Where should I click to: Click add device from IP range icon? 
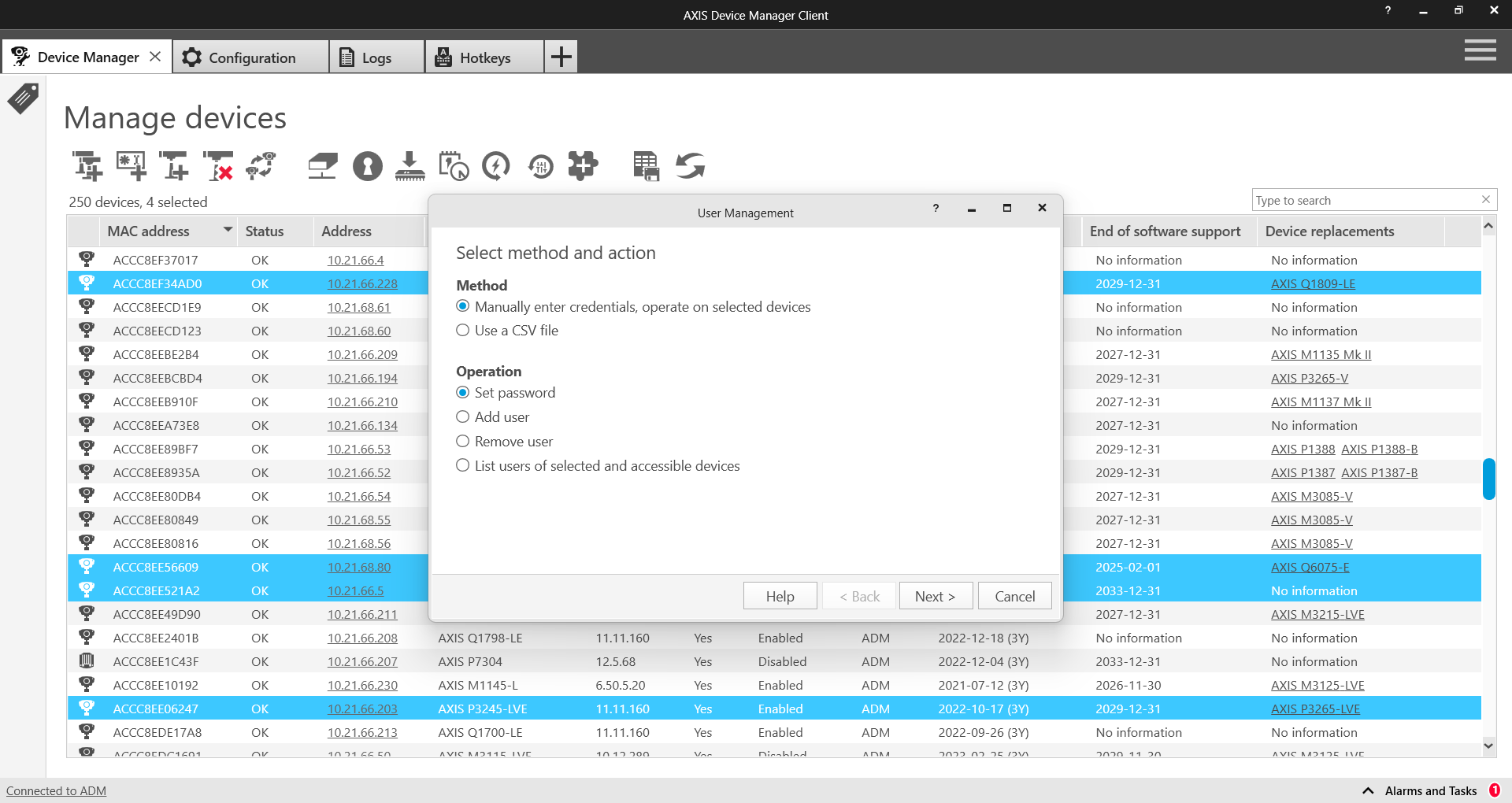click(x=174, y=166)
